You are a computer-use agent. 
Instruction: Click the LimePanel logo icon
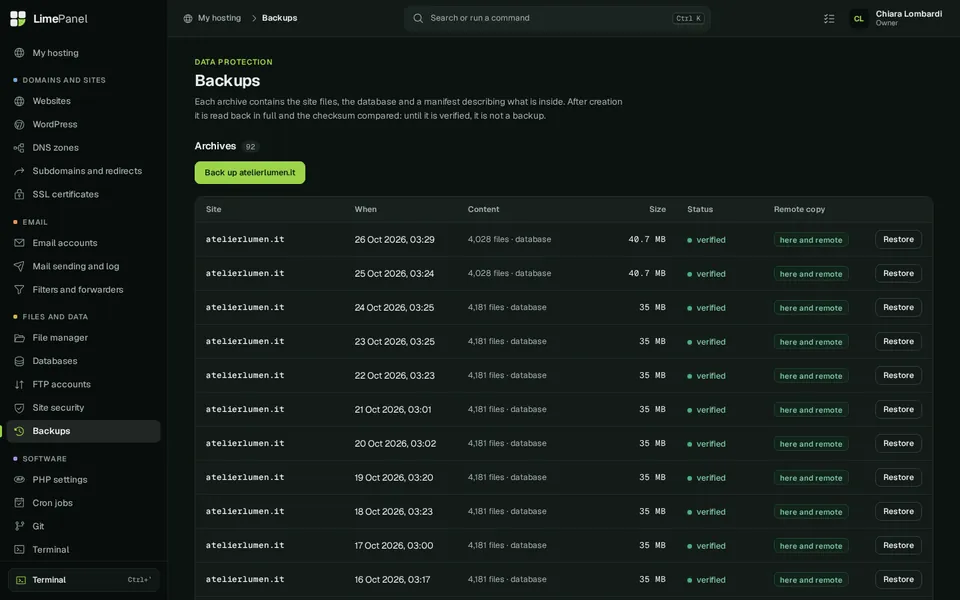tap(18, 18)
